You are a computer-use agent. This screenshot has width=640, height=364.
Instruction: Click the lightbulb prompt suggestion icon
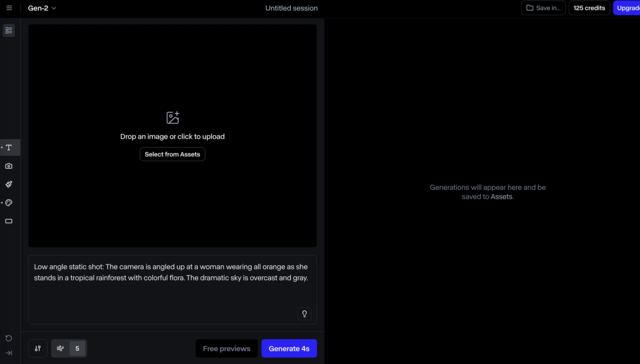304,314
